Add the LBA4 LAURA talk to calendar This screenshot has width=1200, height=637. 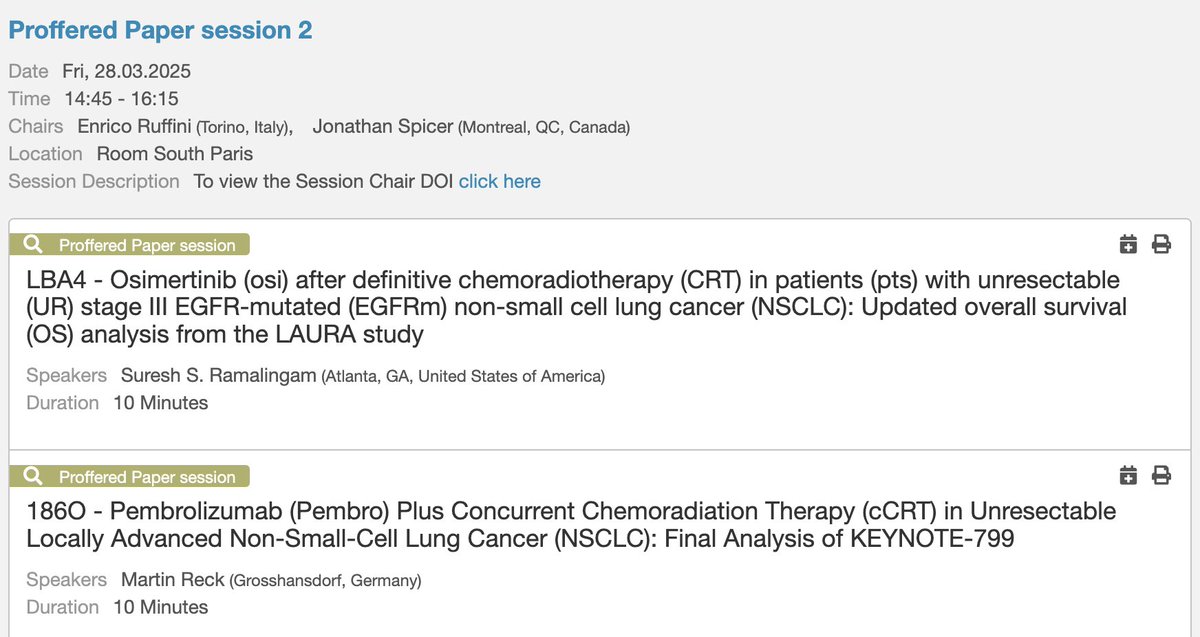1128,244
